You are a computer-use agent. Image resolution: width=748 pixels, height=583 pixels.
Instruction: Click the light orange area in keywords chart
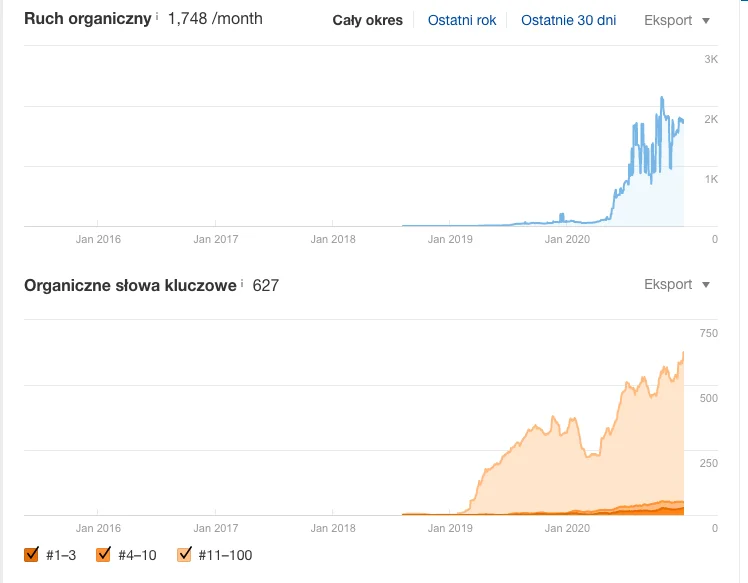[580, 470]
